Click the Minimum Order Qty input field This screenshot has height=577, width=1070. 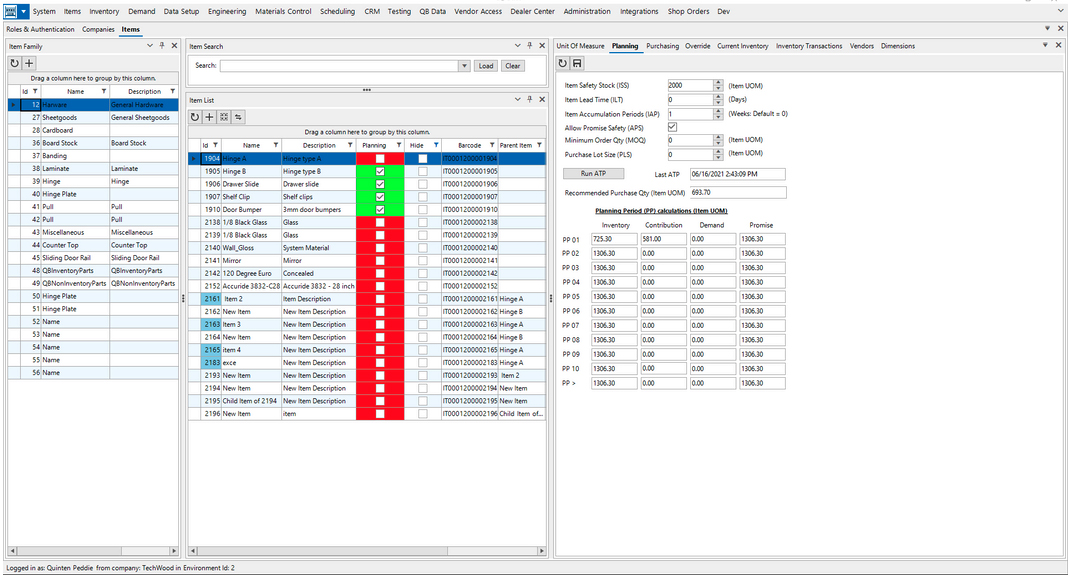pos(690,140)
